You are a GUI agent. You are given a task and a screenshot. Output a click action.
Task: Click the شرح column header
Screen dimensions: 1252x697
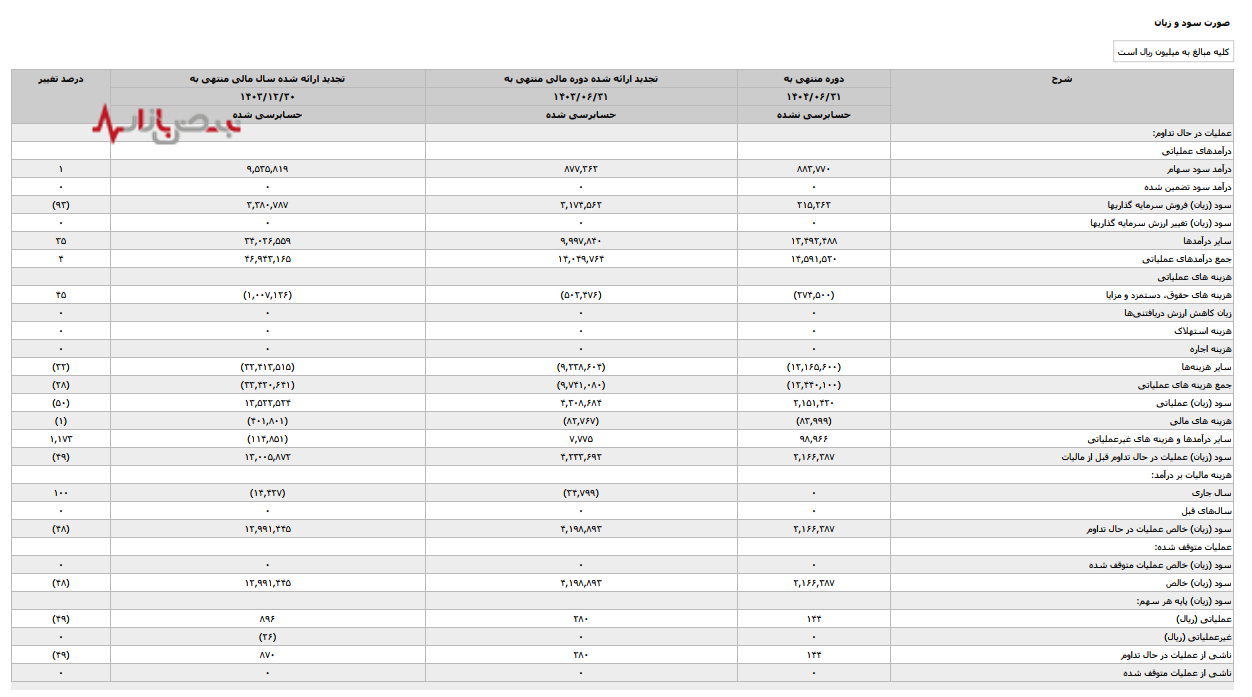pyautogui.click(x=1061, y=78)
